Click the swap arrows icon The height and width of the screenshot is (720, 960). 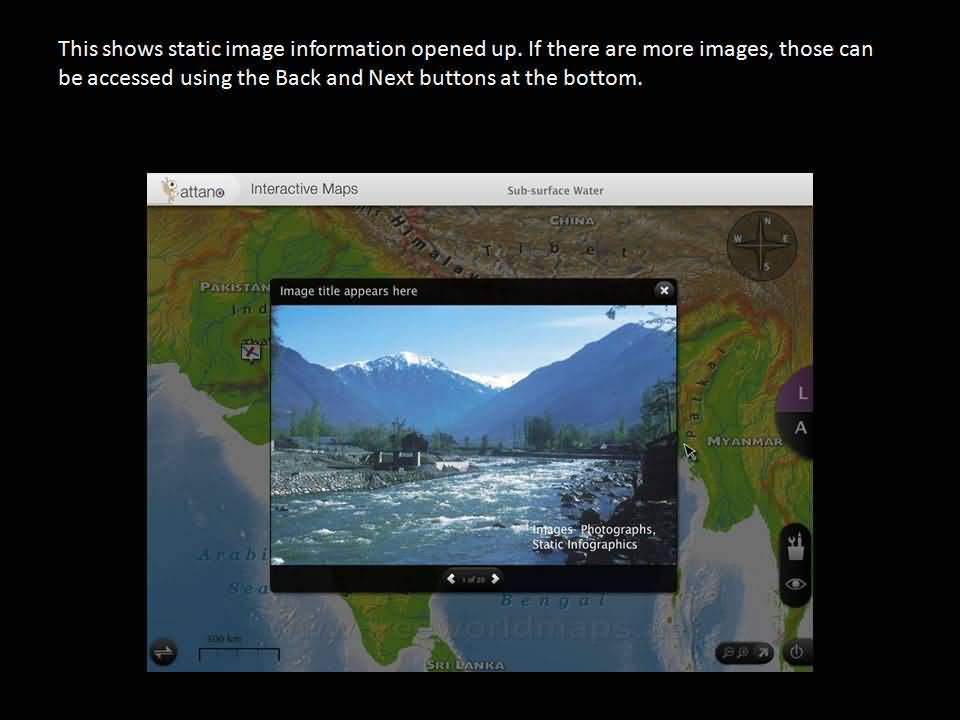click(164, 652)
